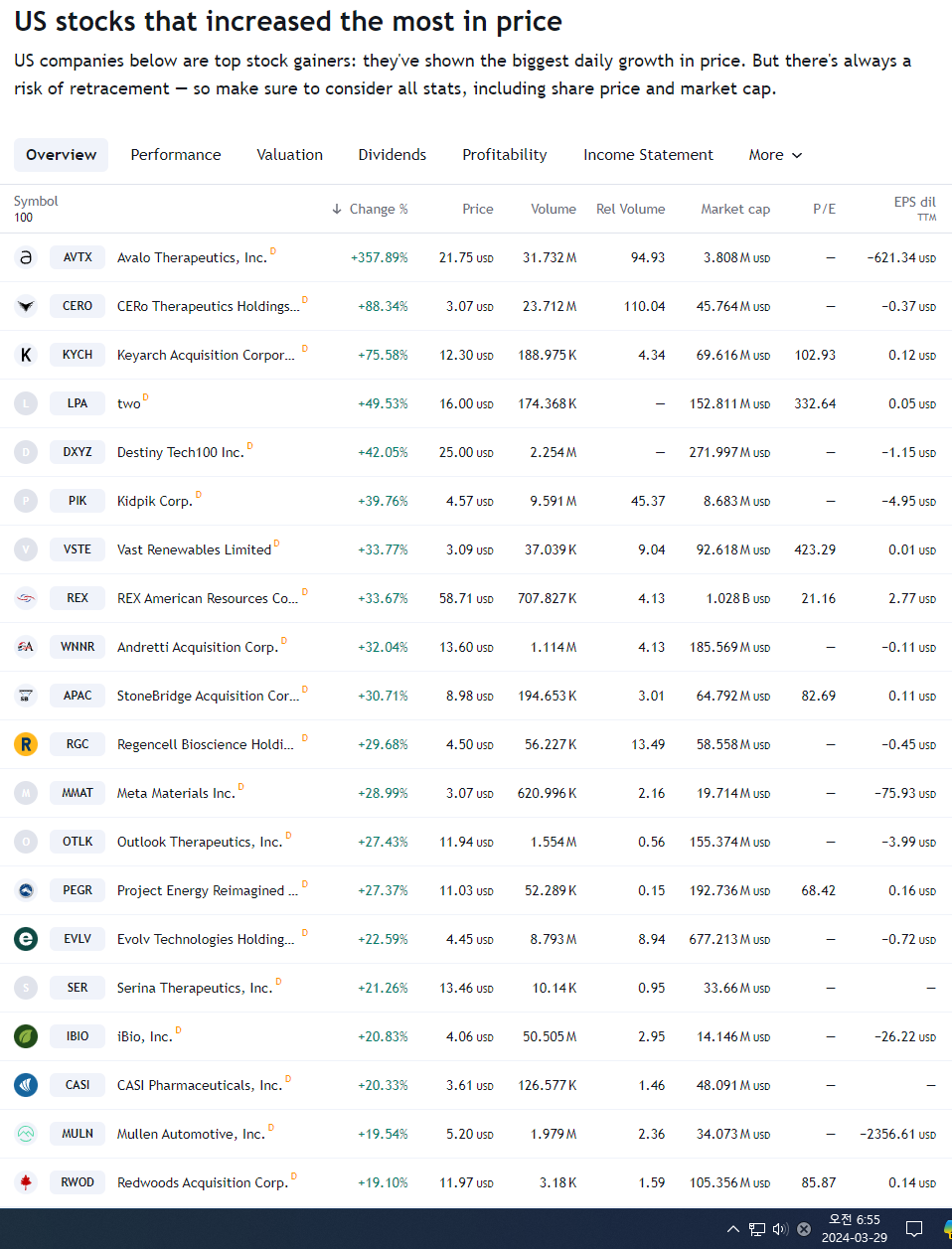Image resolution: width=952 pixels, height=1249 pixels.
Task: Open the Profitability tab
Action: 505,155
